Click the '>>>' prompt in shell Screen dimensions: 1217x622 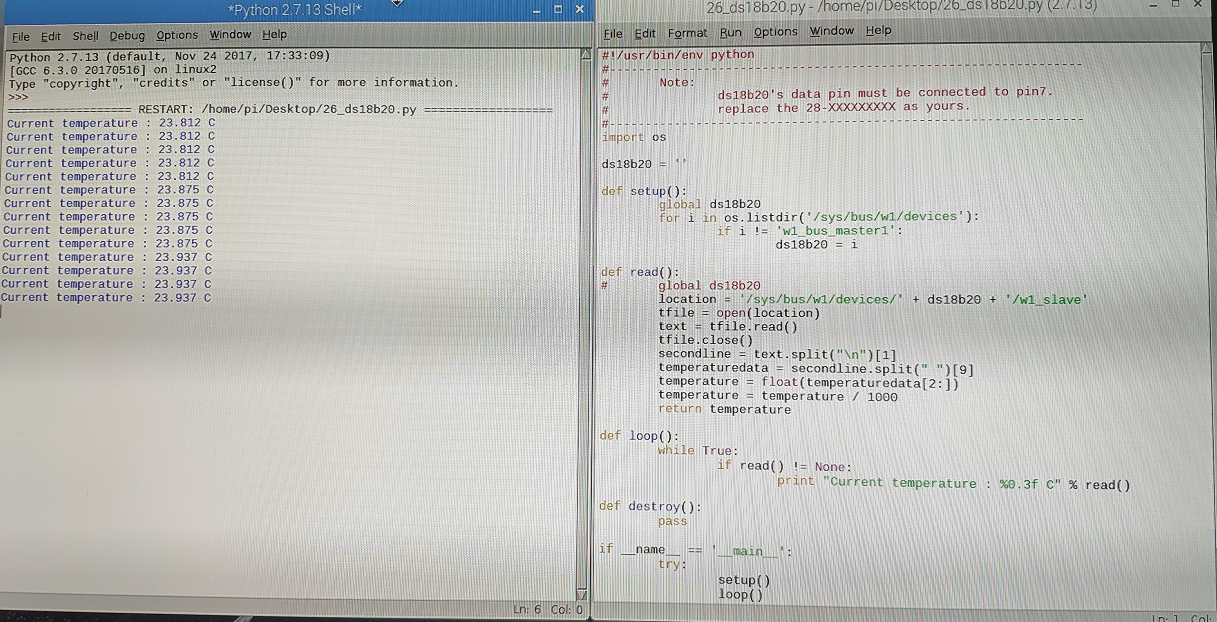point(18,96)
